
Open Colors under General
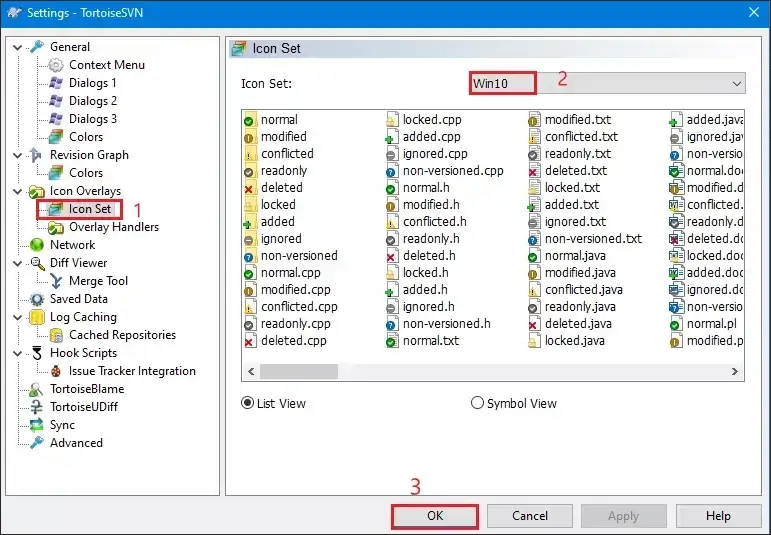[86, 137]
